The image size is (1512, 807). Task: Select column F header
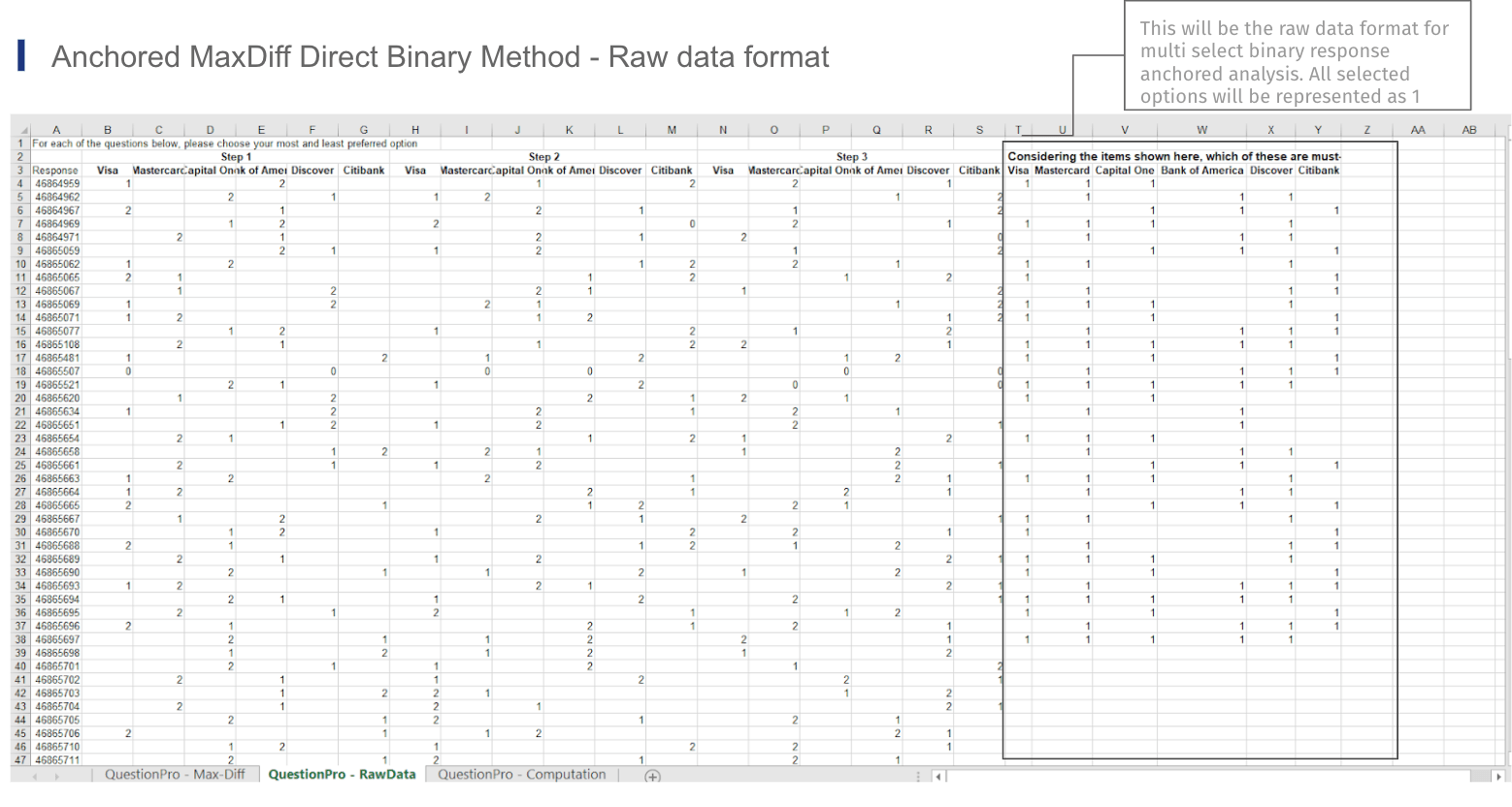pos(312,130)
